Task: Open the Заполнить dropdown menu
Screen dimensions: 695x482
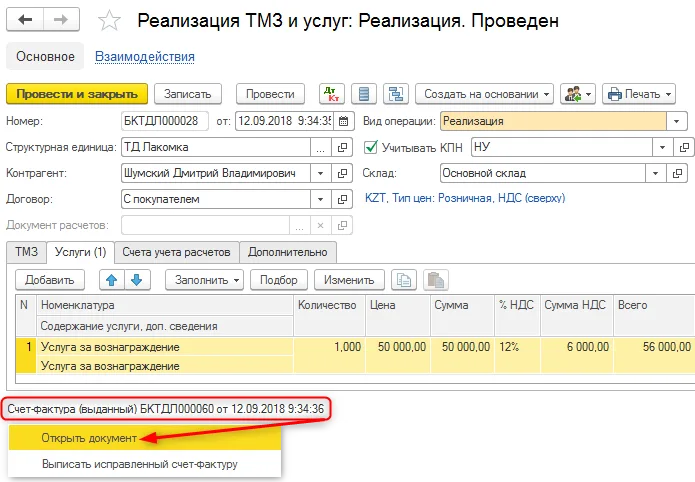Action: [204, 280]
